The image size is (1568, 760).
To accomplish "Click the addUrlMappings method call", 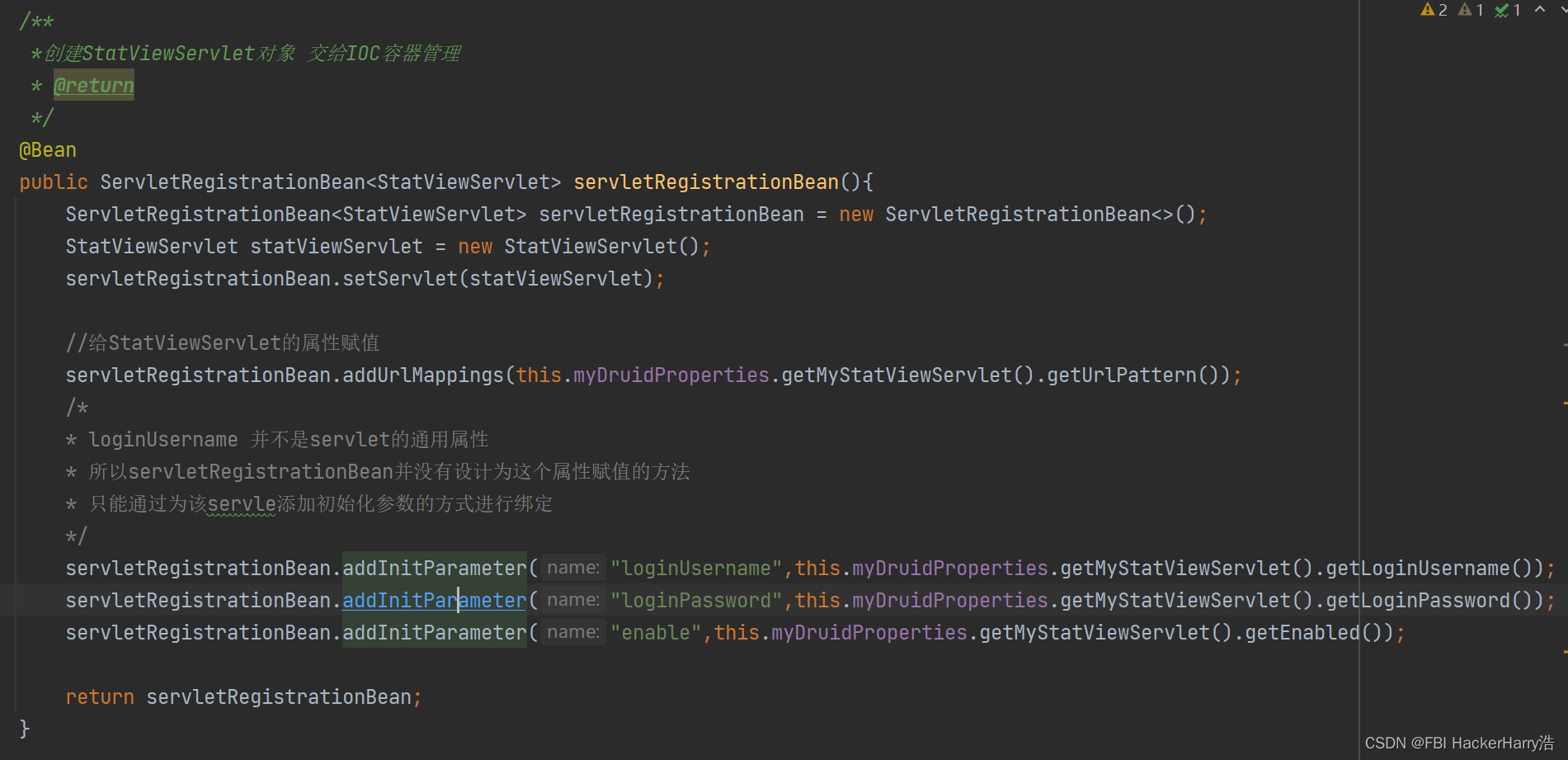I will [423, 375].
